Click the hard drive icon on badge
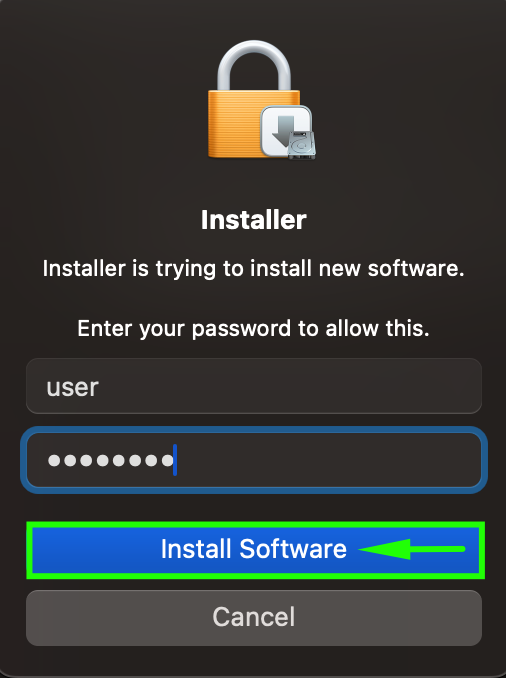 [x=302, y=145]
